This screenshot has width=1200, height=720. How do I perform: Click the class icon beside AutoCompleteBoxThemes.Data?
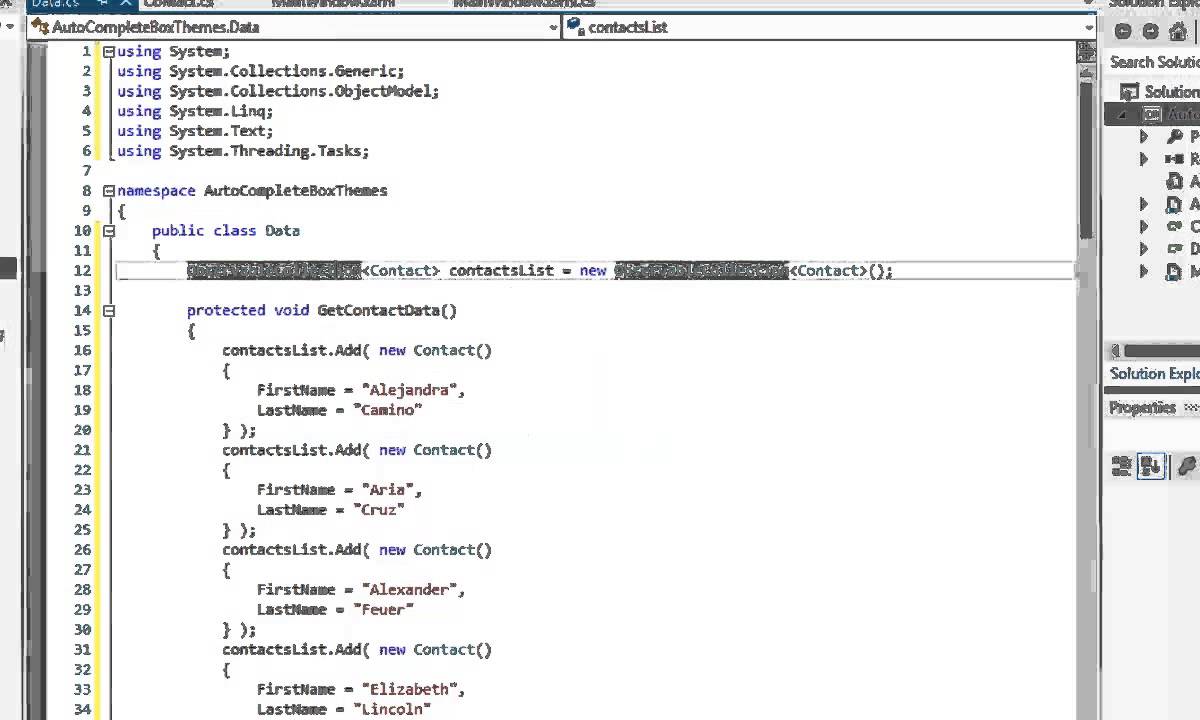41,27
